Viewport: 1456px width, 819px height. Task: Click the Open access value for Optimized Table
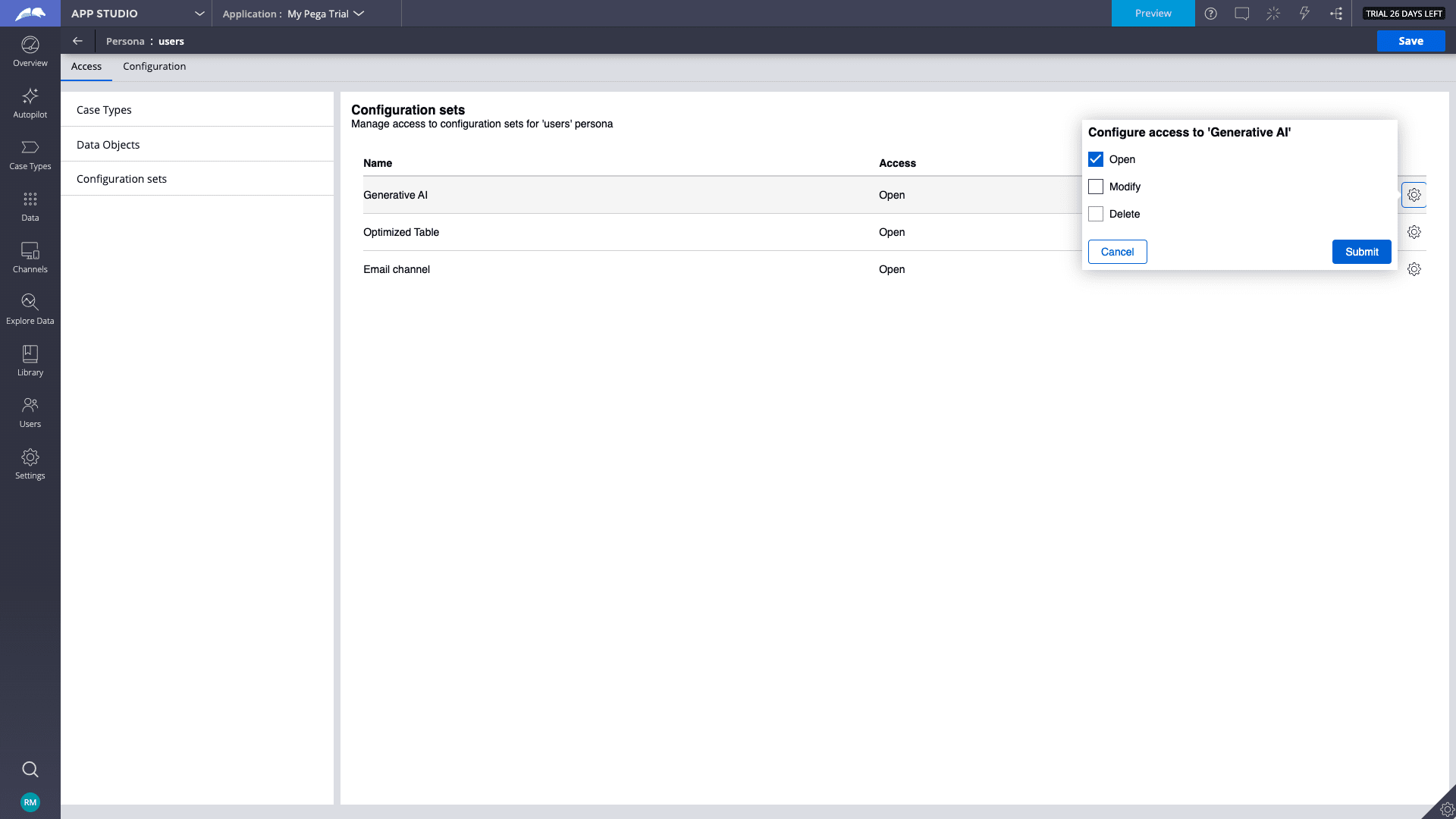point(892,232)
